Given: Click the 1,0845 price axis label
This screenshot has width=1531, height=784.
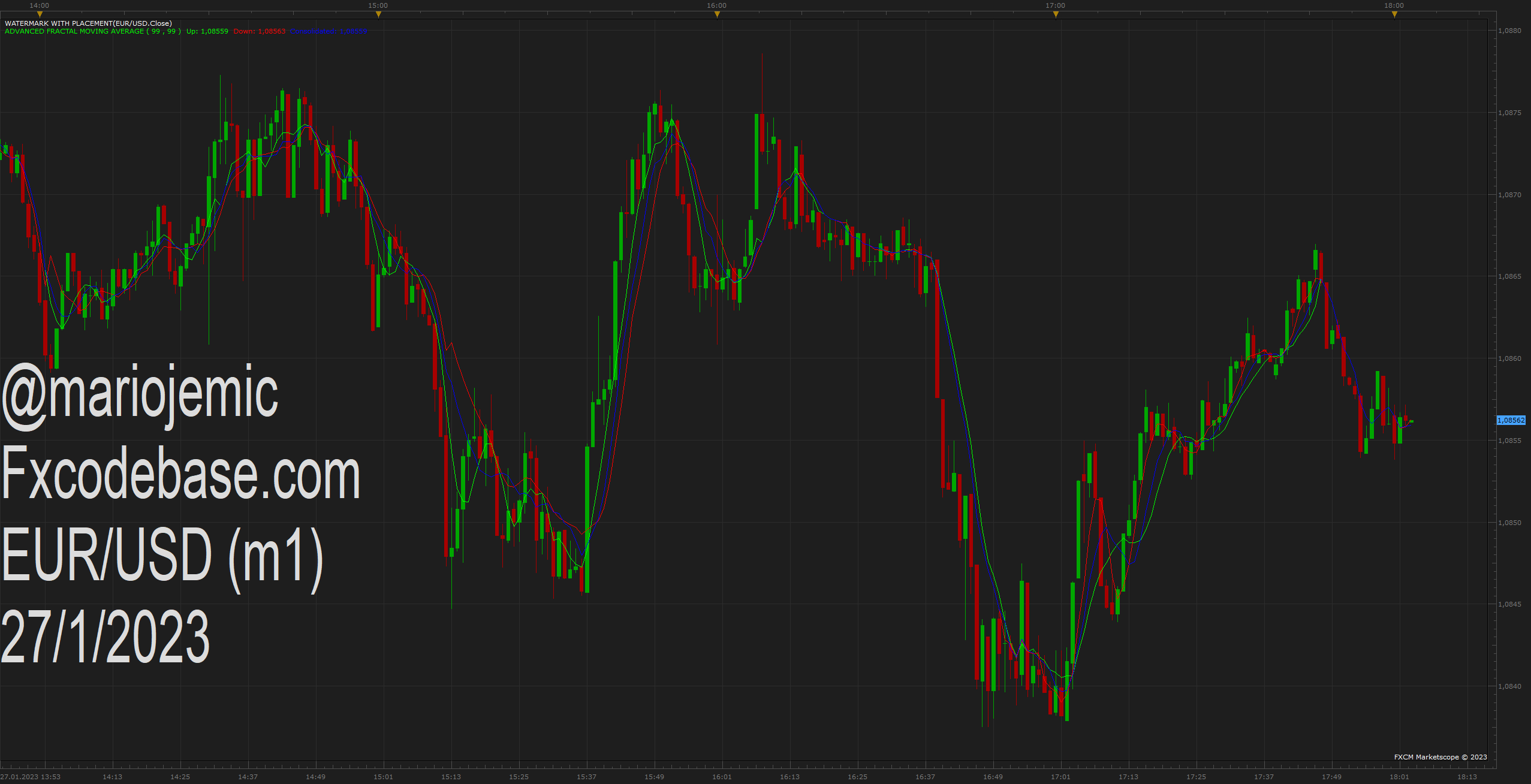Looking at the screenshot, I should (1509, 604).
